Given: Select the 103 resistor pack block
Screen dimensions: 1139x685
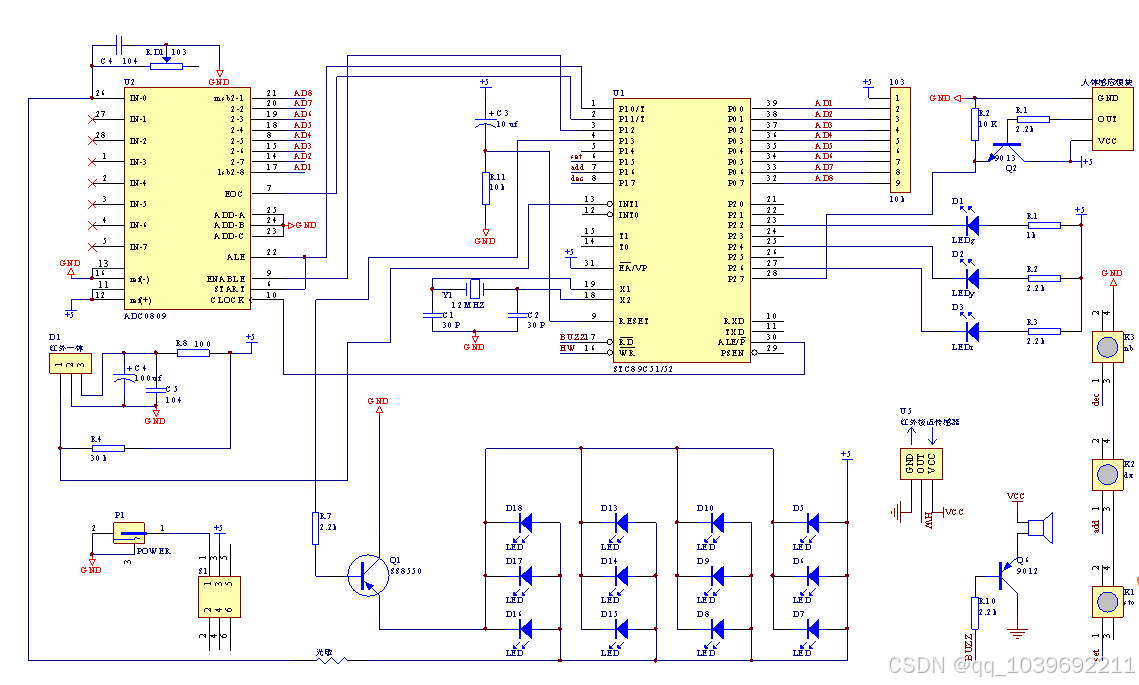Looking at the screenshot, I should pos(900,139).
